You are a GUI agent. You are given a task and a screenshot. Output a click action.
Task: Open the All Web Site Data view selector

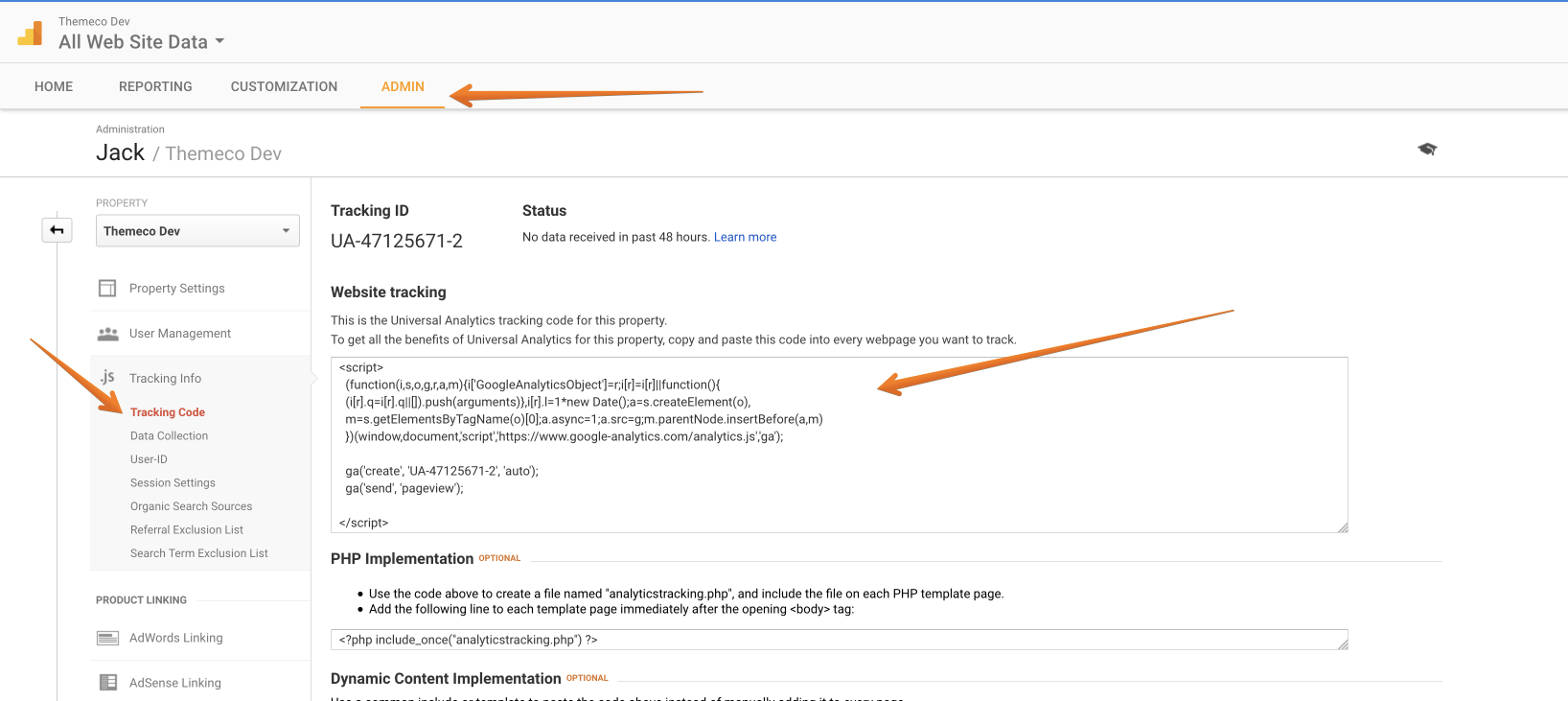[141, 42]
